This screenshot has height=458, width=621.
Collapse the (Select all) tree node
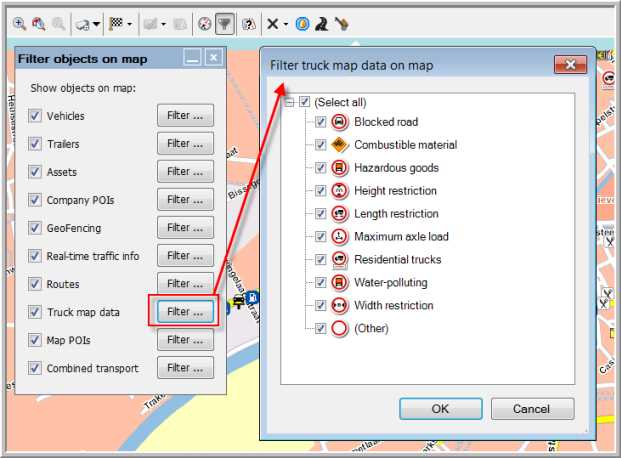click(x=289, y=102)
